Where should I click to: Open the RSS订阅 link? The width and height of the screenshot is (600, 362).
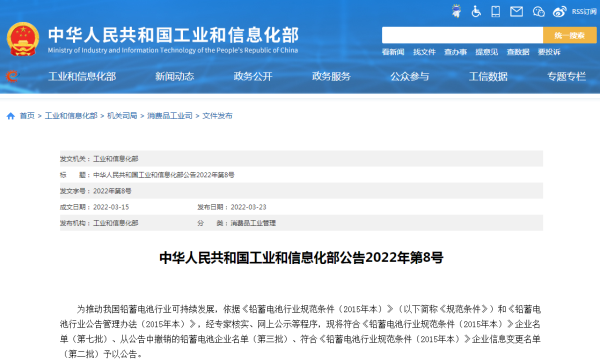[x=584, y=11]
